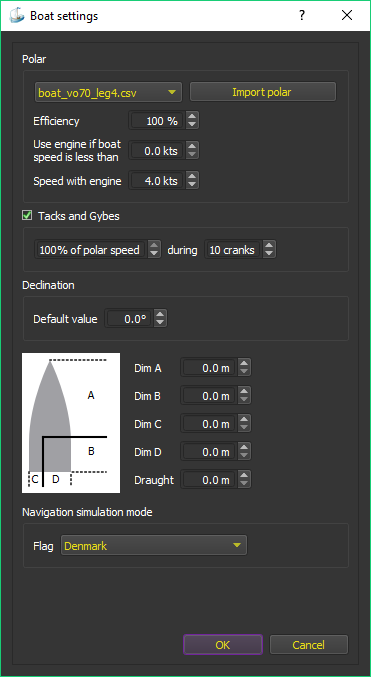371x677 pixels.
Task: Click the Cancel button
Action: click(x=309, y=645)
